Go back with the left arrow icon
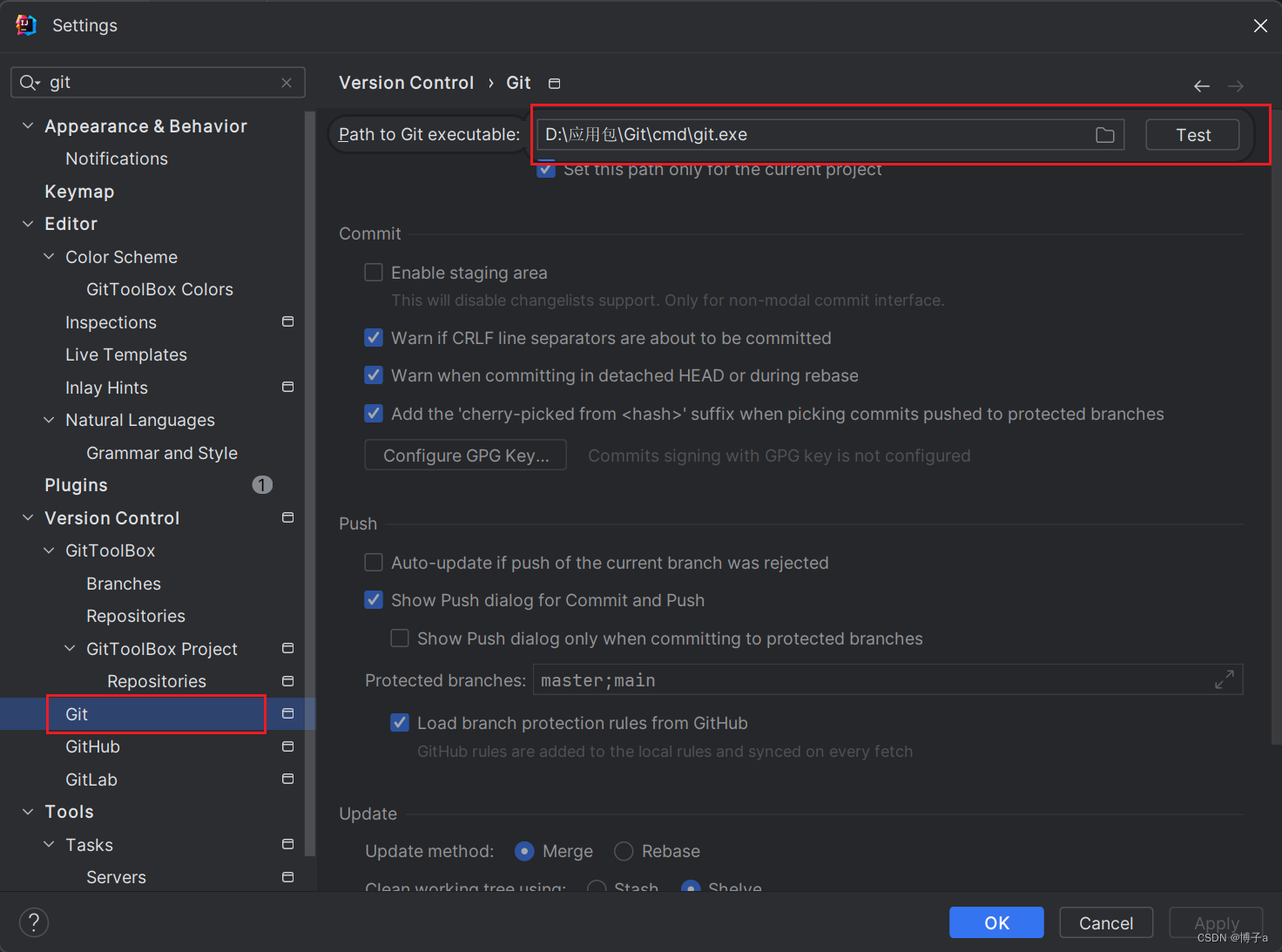 point(1201,85)
